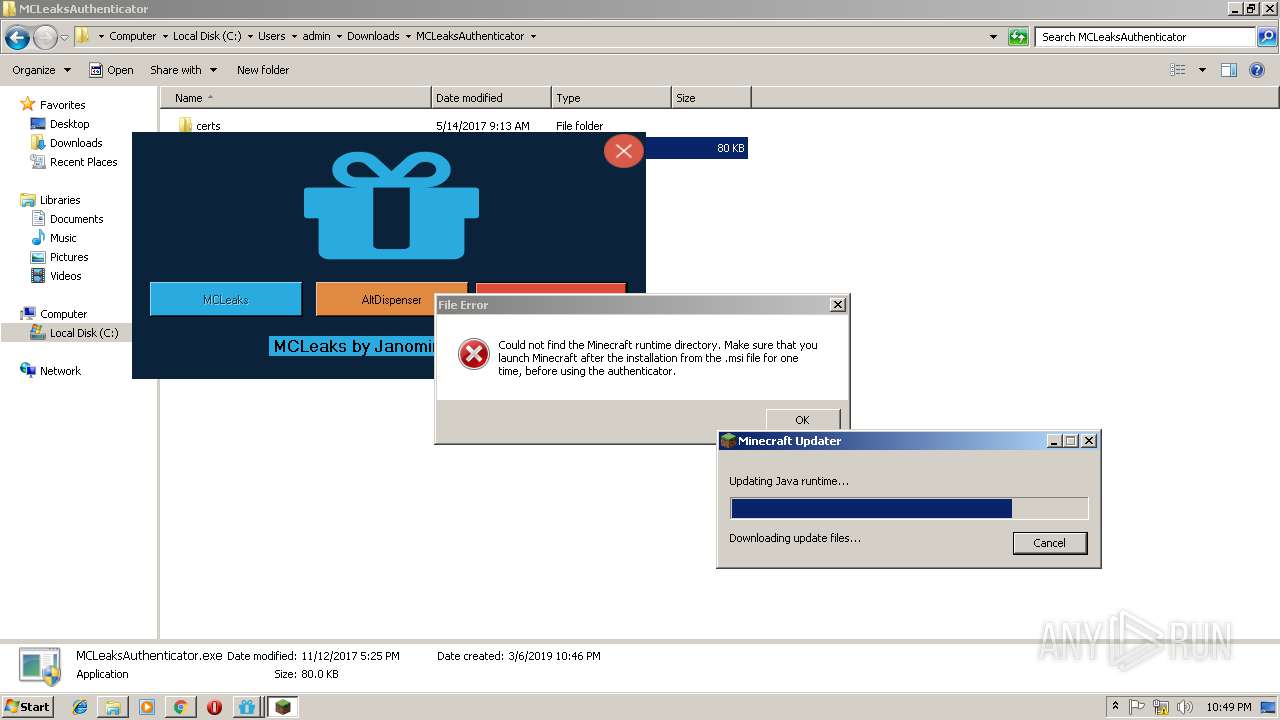Viewport: 1280px width, 720px height.
Task: Launch Google Chrome from taskbar
Action: click(180, 707)
